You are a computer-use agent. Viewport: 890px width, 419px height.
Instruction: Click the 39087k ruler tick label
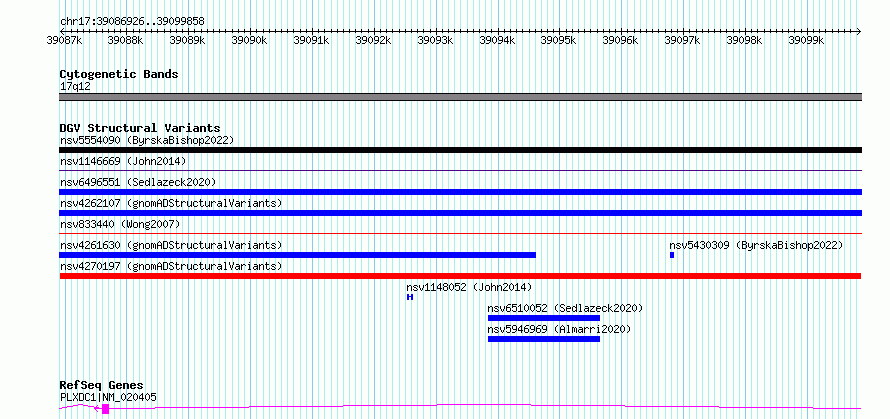(x=64, y=40)
